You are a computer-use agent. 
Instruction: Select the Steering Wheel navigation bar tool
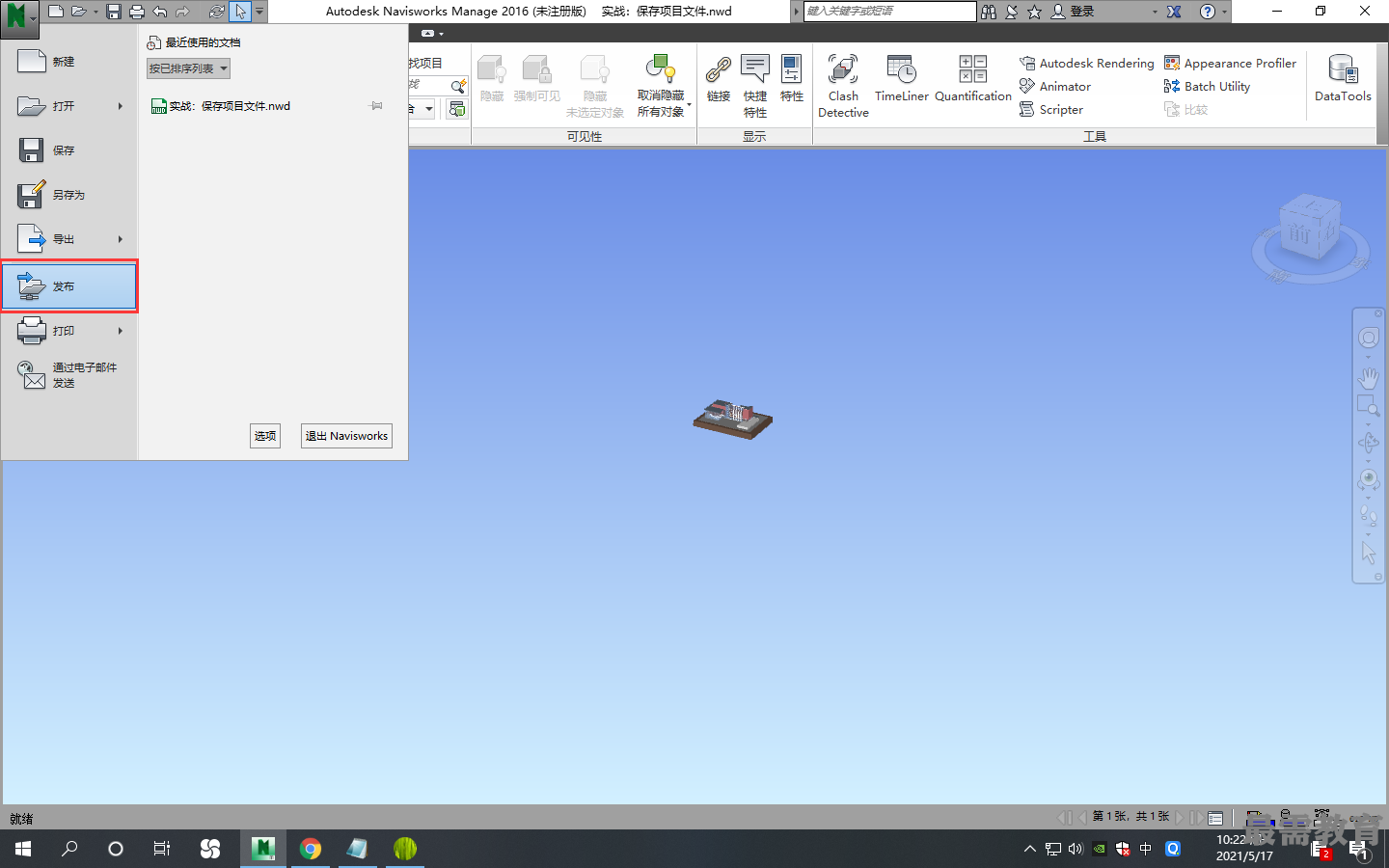point(1368,338)
